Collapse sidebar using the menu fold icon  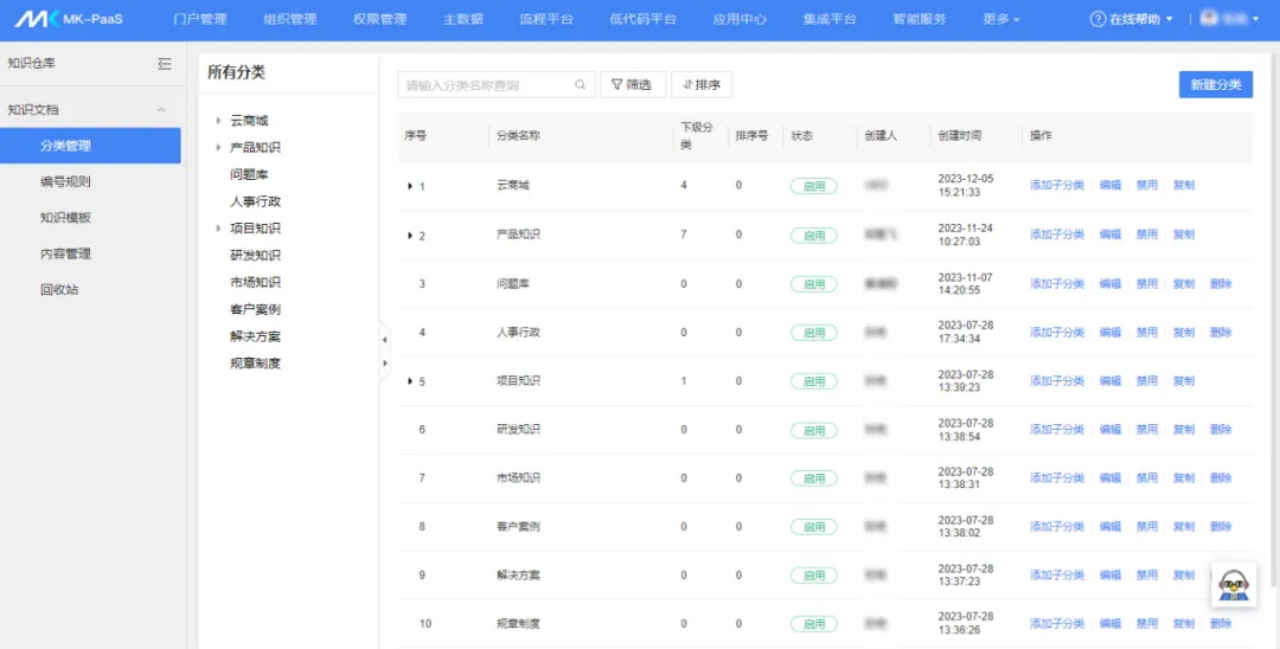click(x=165, y=64)
